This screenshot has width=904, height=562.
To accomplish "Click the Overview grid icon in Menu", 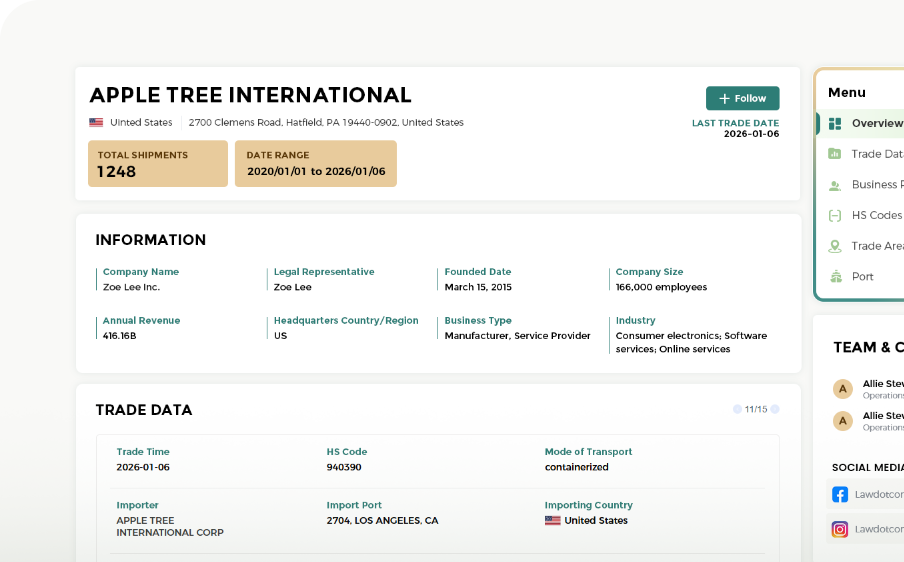I will click(x=835, y=123).
